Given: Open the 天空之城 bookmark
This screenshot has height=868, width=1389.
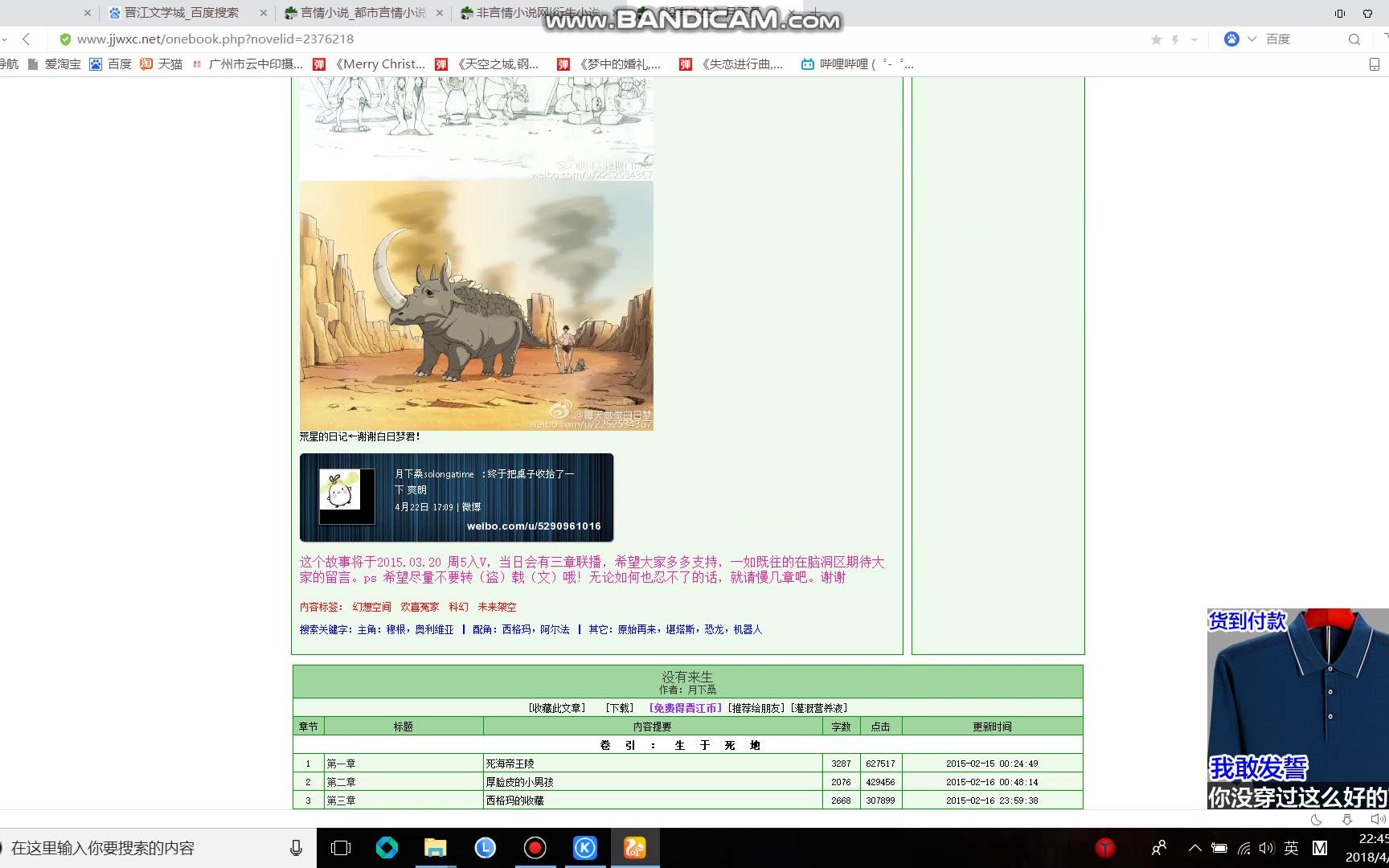Looking at the screenshot, I should 487,64.
